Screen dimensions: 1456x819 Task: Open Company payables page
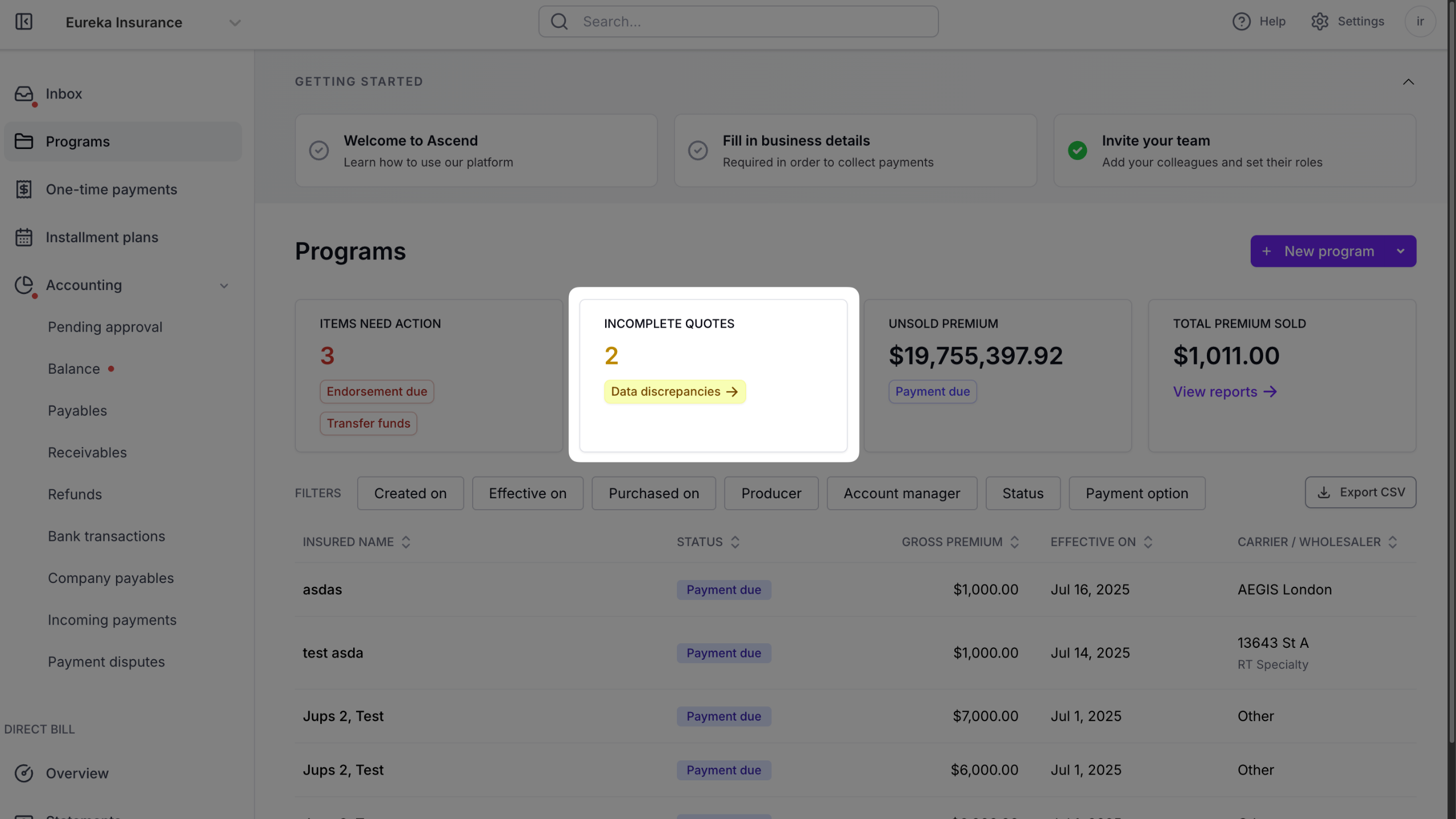111,578
